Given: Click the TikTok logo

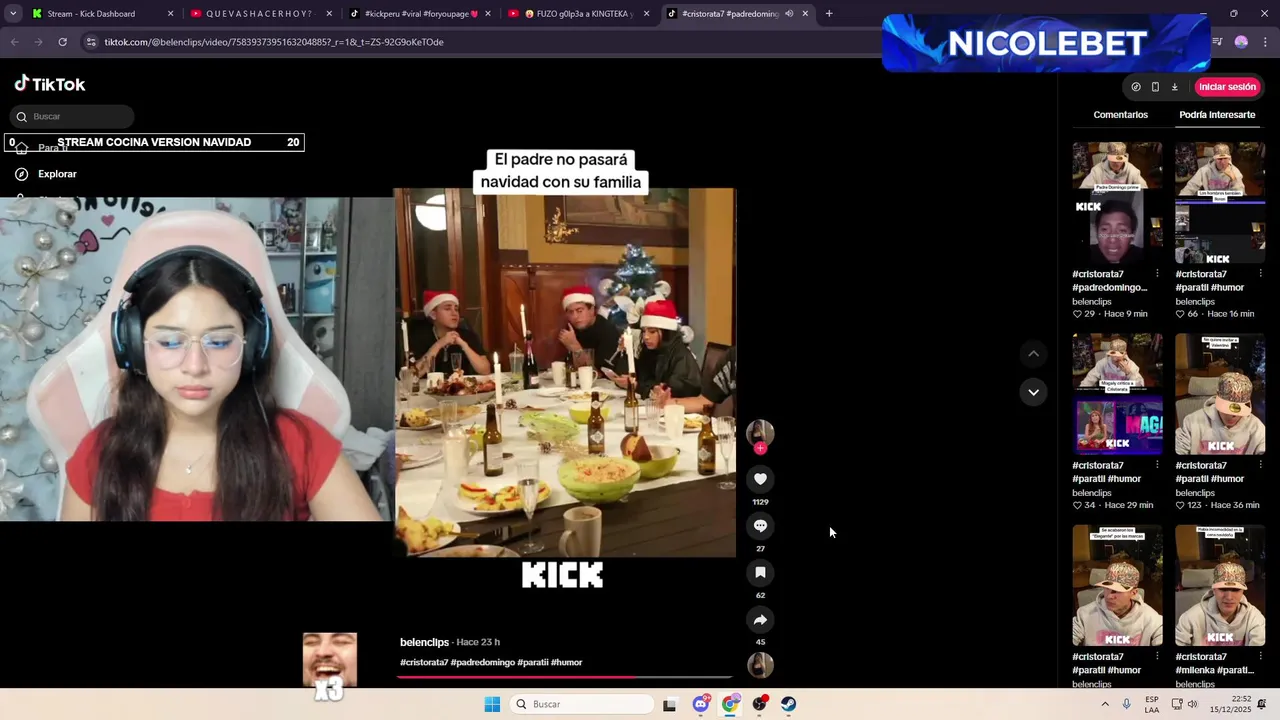Looking at the screenshot, I should click(x=50, y=84).
